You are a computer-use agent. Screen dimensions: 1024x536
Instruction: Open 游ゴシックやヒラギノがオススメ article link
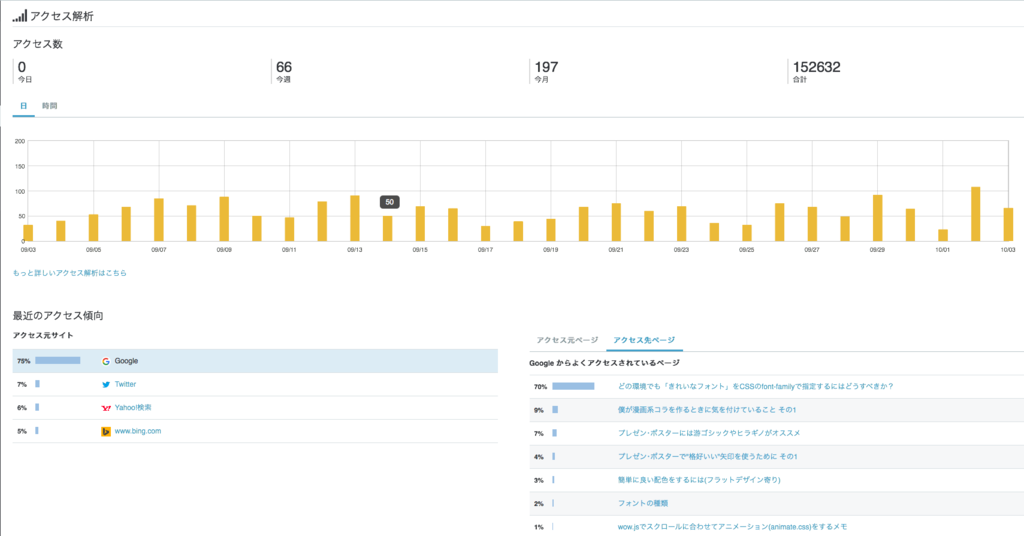(x=709, y=433)
